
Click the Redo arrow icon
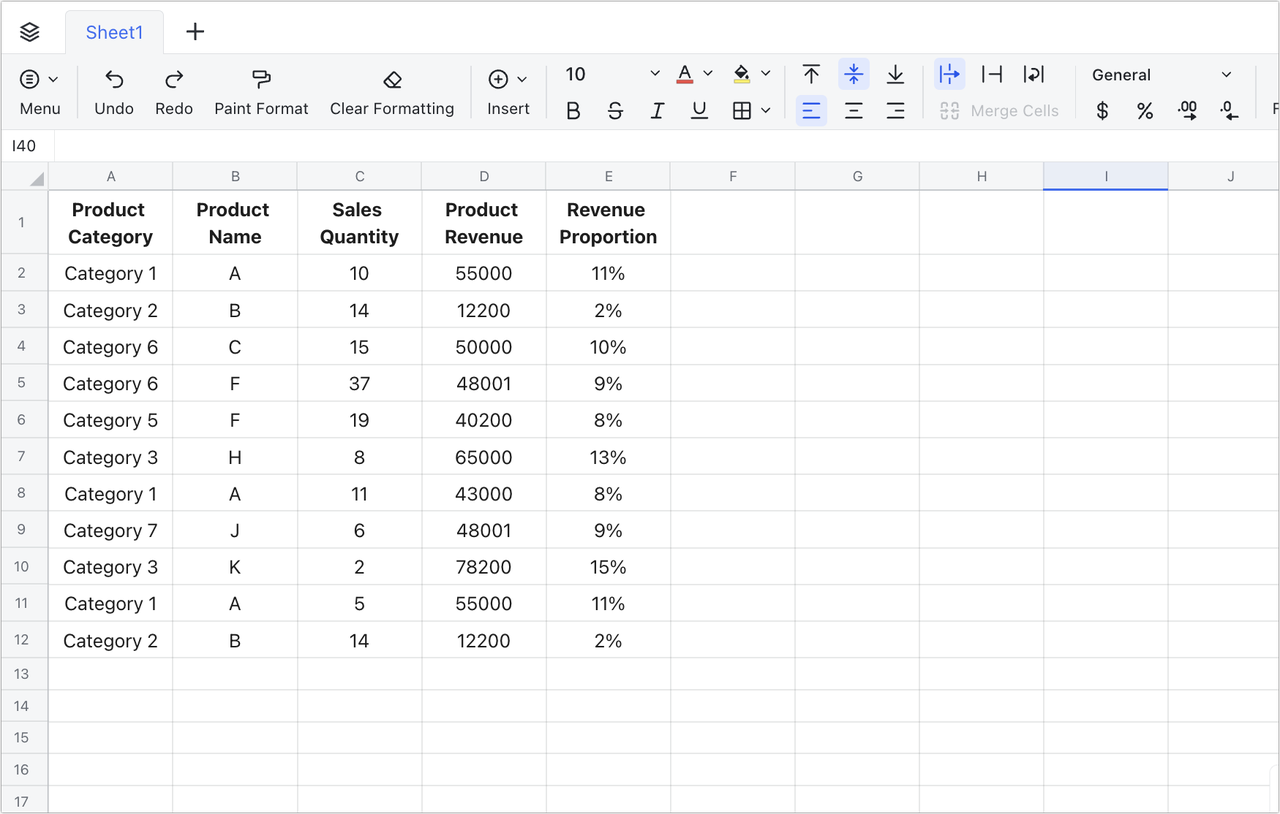[x=174, y=79]
